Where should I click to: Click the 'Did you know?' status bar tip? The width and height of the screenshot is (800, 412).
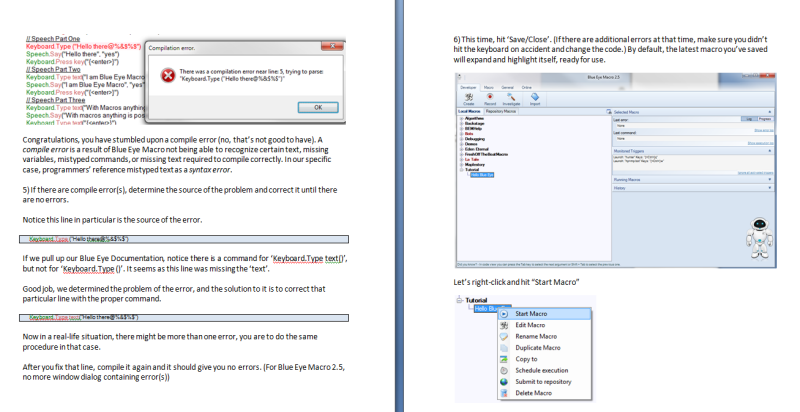click(x=538, y=265)
